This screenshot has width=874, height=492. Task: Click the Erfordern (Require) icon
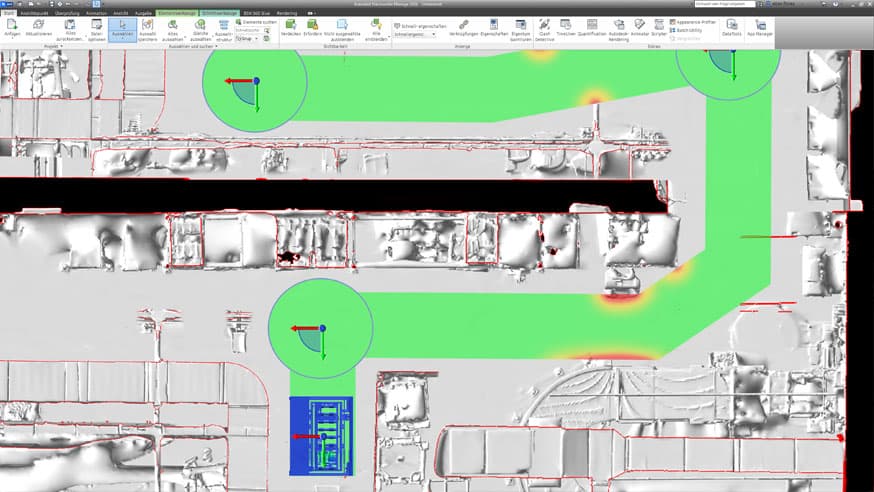[312, 28]
